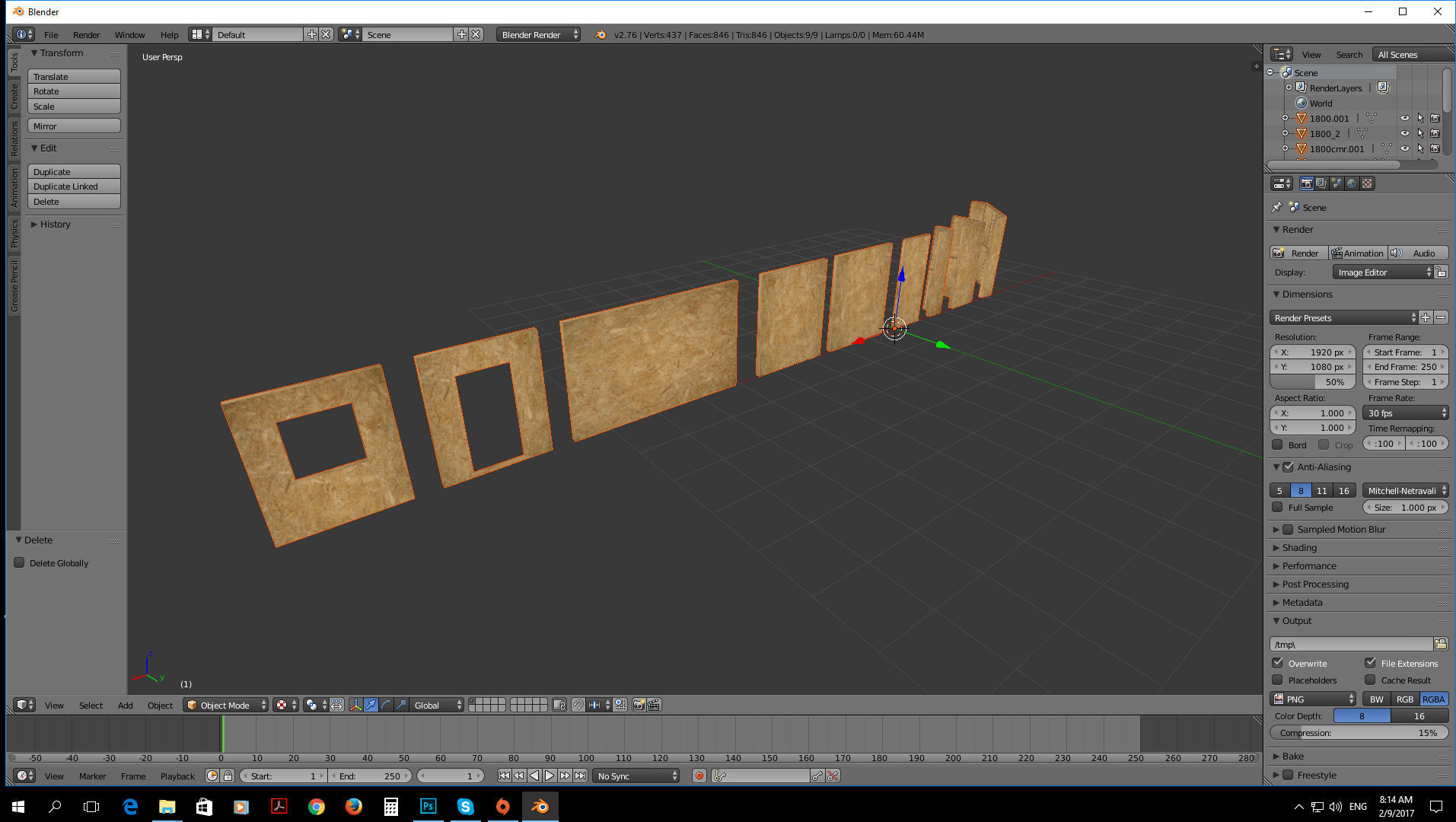This screenshot has width=1456, height=822.
Task: Click the Blender logo in info header
Action: coord(601,35)
